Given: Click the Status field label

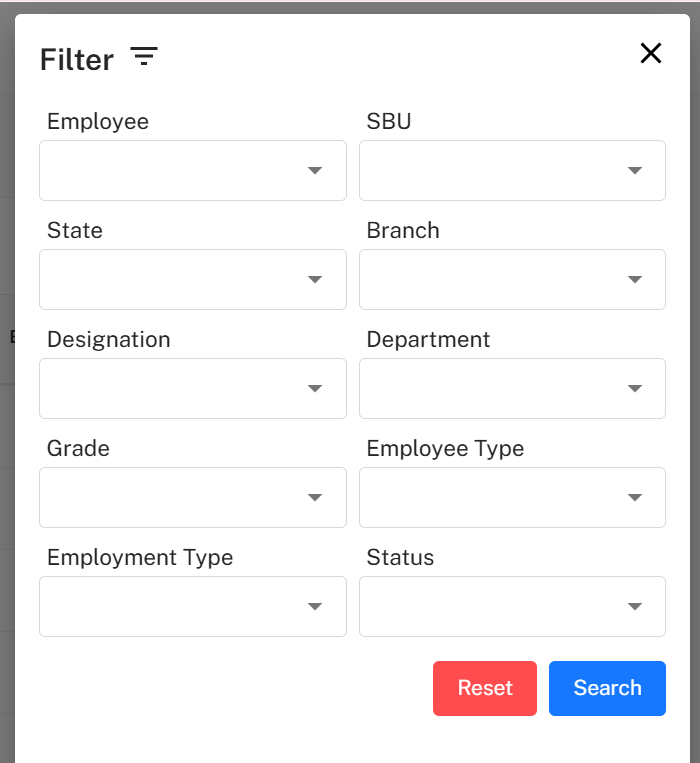Looking at the screenshot, I should 400,557.
